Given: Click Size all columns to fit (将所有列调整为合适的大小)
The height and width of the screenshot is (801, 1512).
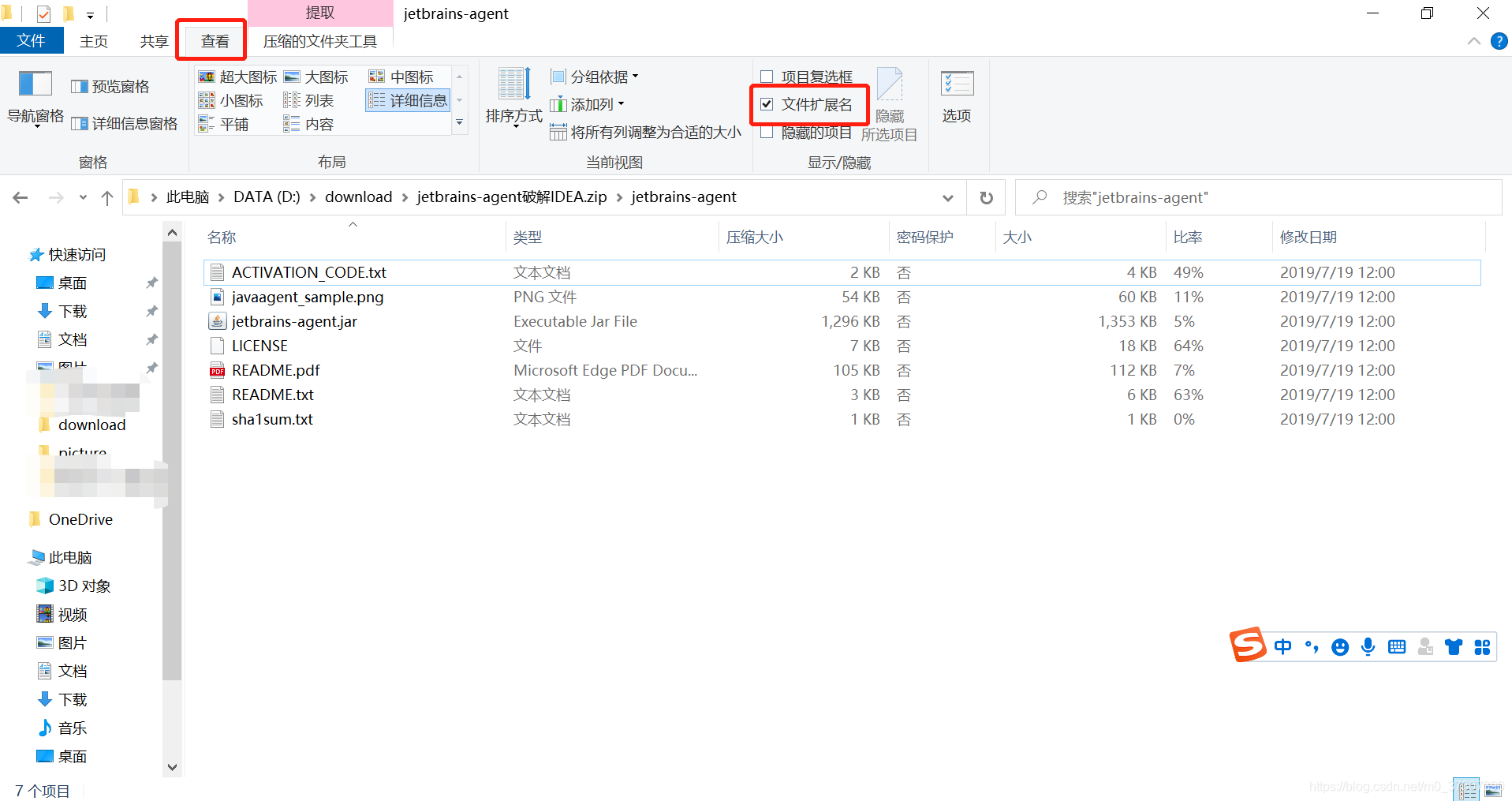Looking at the screenshot, I should (645, 132).
